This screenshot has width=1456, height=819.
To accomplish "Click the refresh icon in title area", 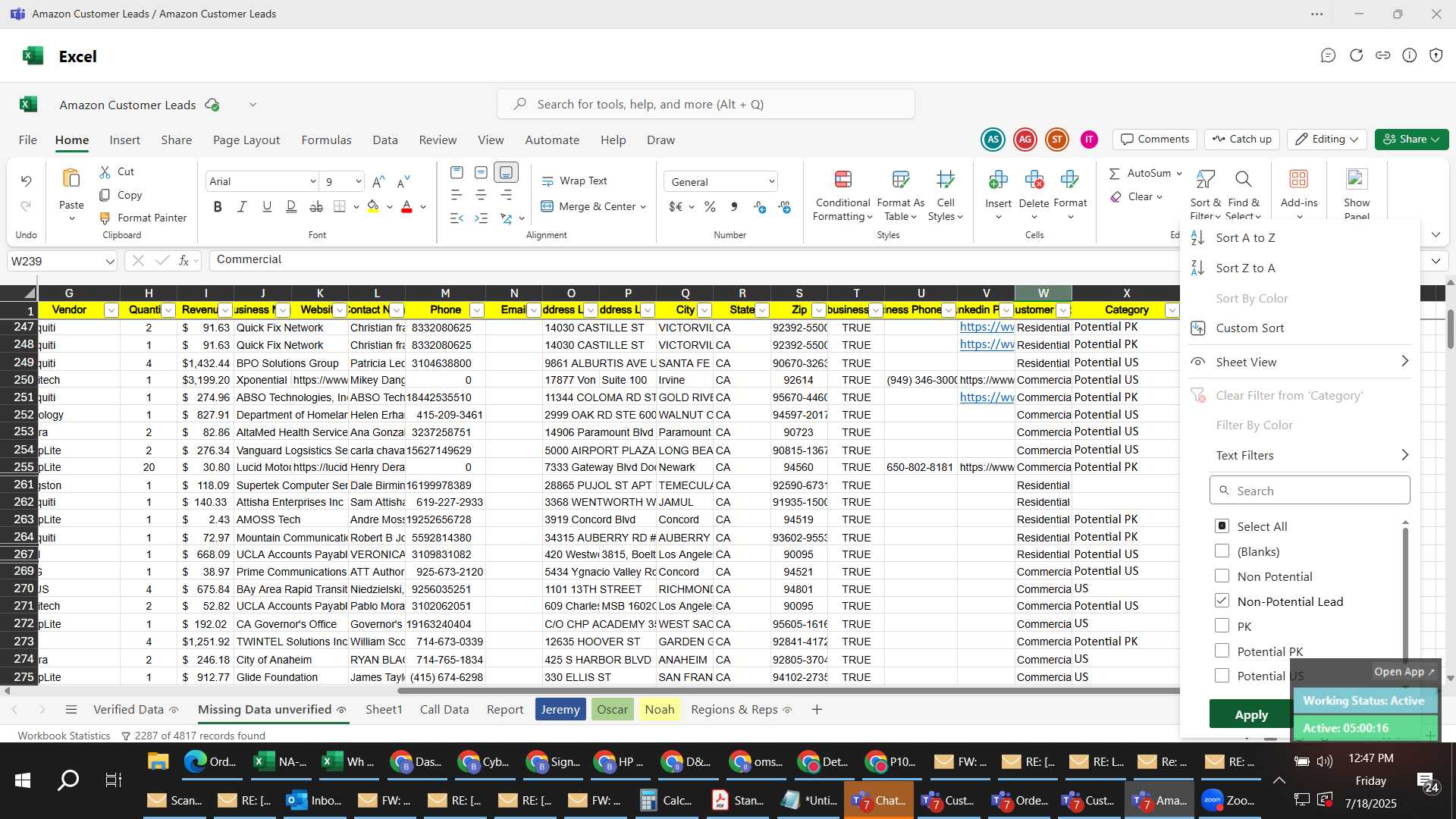I will point(1356,55).
